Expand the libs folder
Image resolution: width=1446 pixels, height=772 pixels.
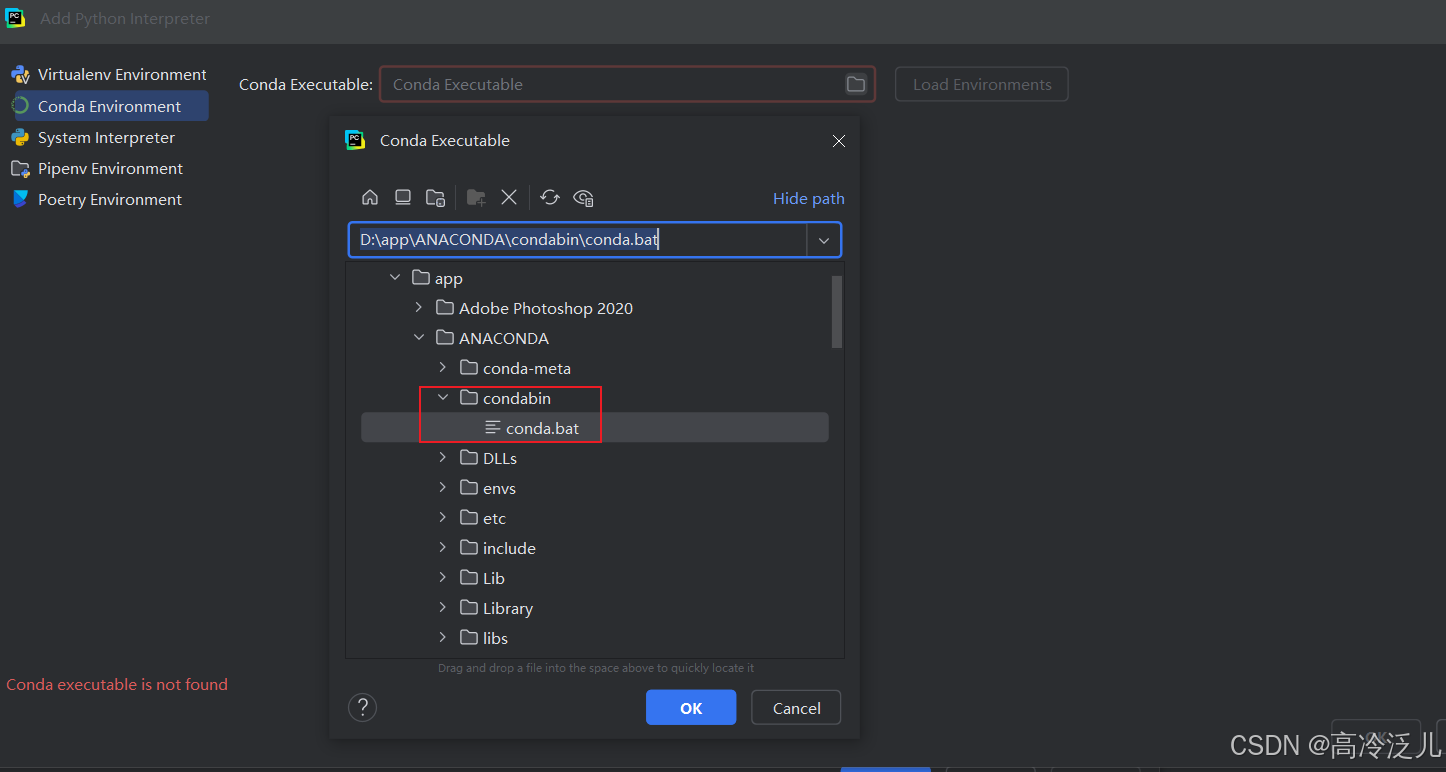(x=443, y=638)
